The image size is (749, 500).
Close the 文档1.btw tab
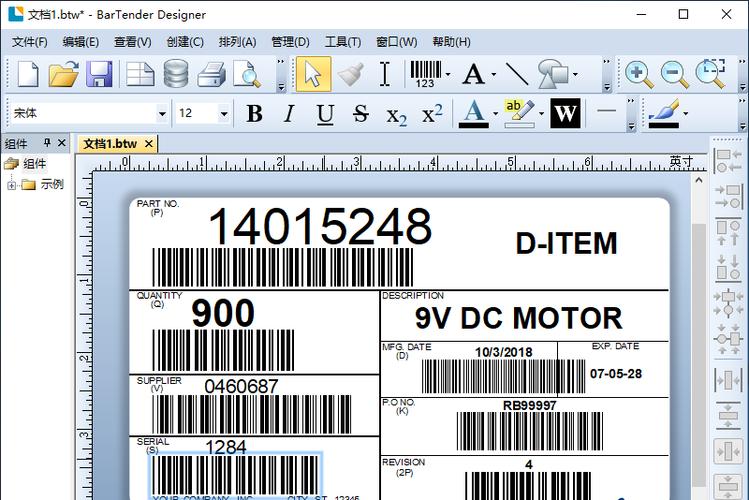point(149,144)
